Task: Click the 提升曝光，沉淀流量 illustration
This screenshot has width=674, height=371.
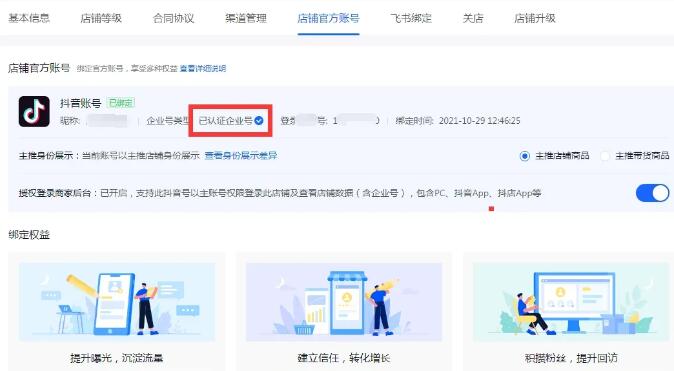Action: pyautogui.click(x=117, y=302)
